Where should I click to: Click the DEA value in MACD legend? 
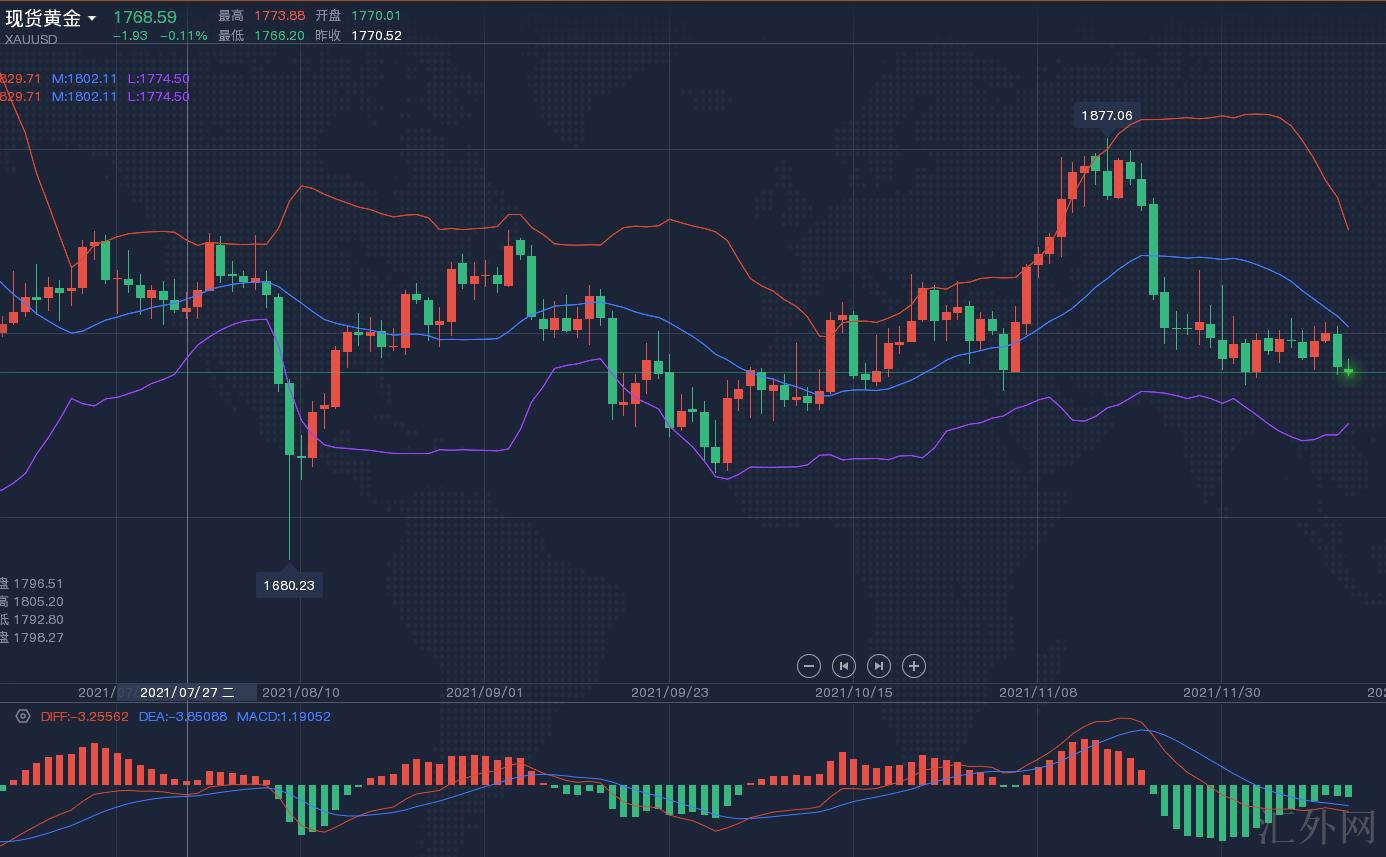(182, 716)
